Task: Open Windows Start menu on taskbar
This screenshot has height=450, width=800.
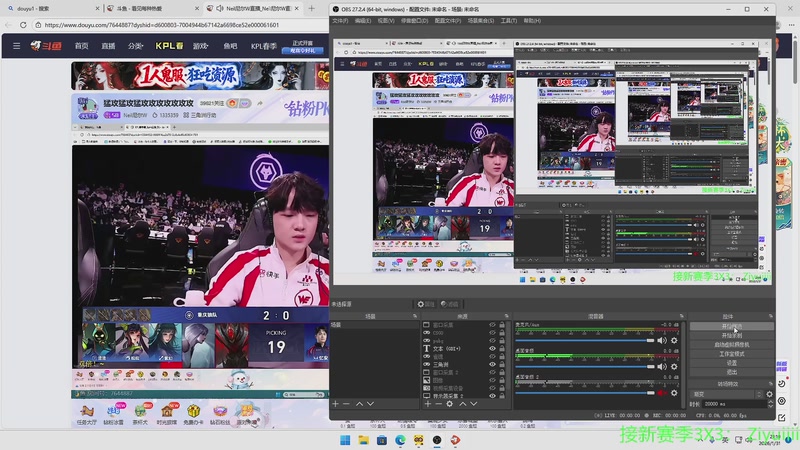Action: pos(345,440)
